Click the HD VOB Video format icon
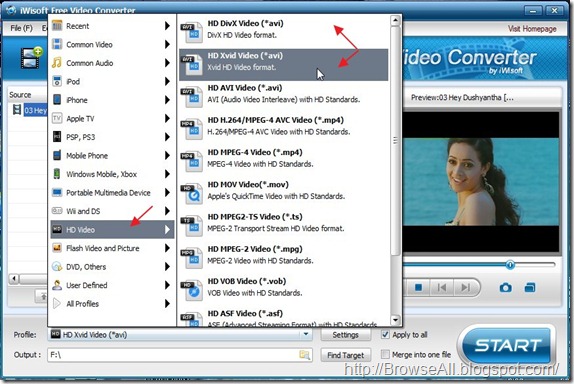The width and height of the screenshot is (574, 384). (191, 290)
